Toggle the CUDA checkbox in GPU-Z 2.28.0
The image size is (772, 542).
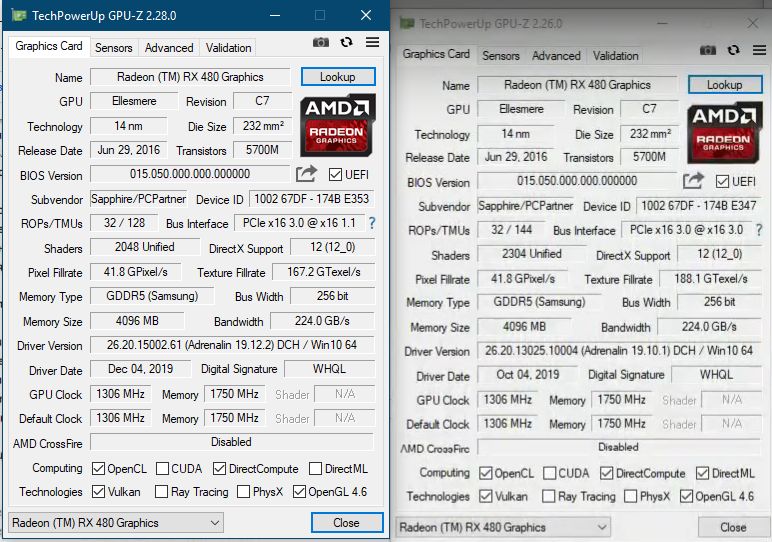coord(162,469)
